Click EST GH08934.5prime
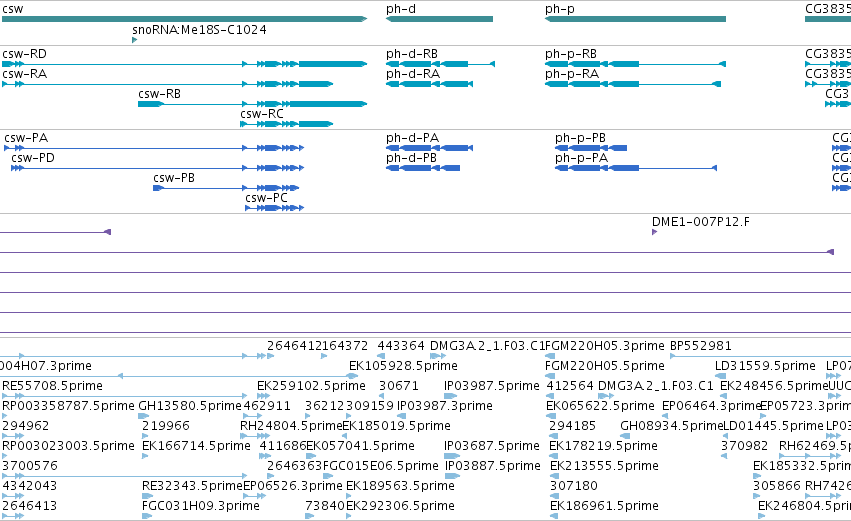Viewport: 851px width, 521px height. [x=672, y=427]
